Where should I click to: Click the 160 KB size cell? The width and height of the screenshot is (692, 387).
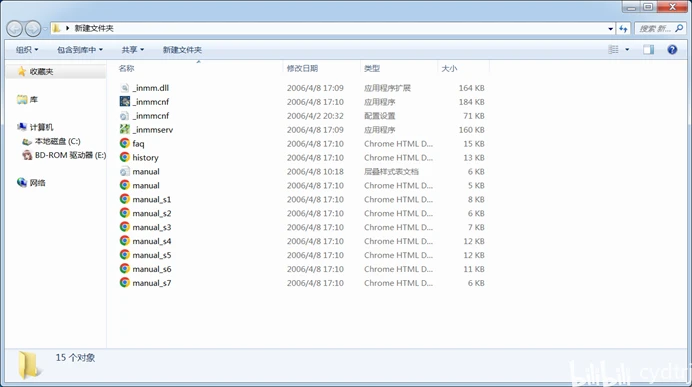coord(471,129)
